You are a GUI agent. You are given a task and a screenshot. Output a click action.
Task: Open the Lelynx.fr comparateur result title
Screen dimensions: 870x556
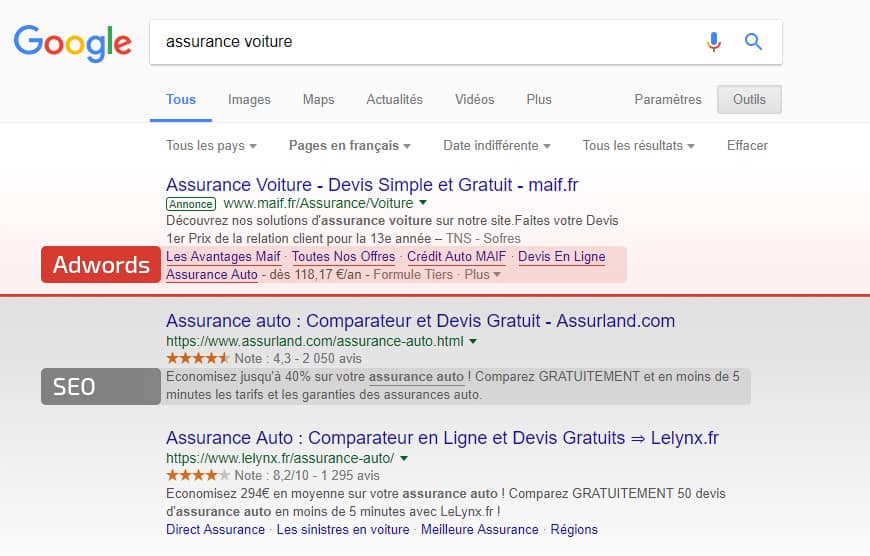[x=442, y=438]
